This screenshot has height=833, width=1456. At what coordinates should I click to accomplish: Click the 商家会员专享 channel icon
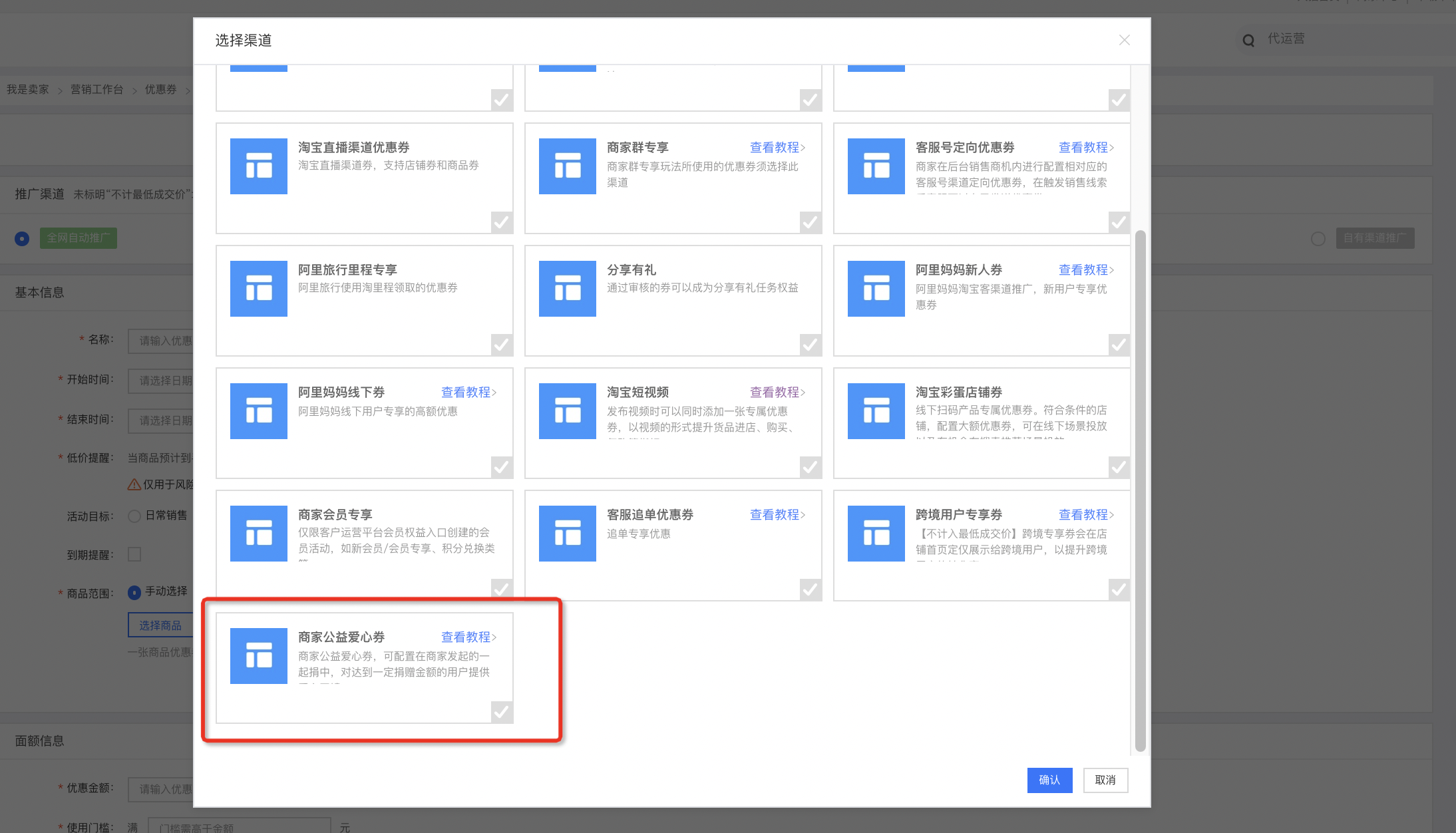(258, 534)
